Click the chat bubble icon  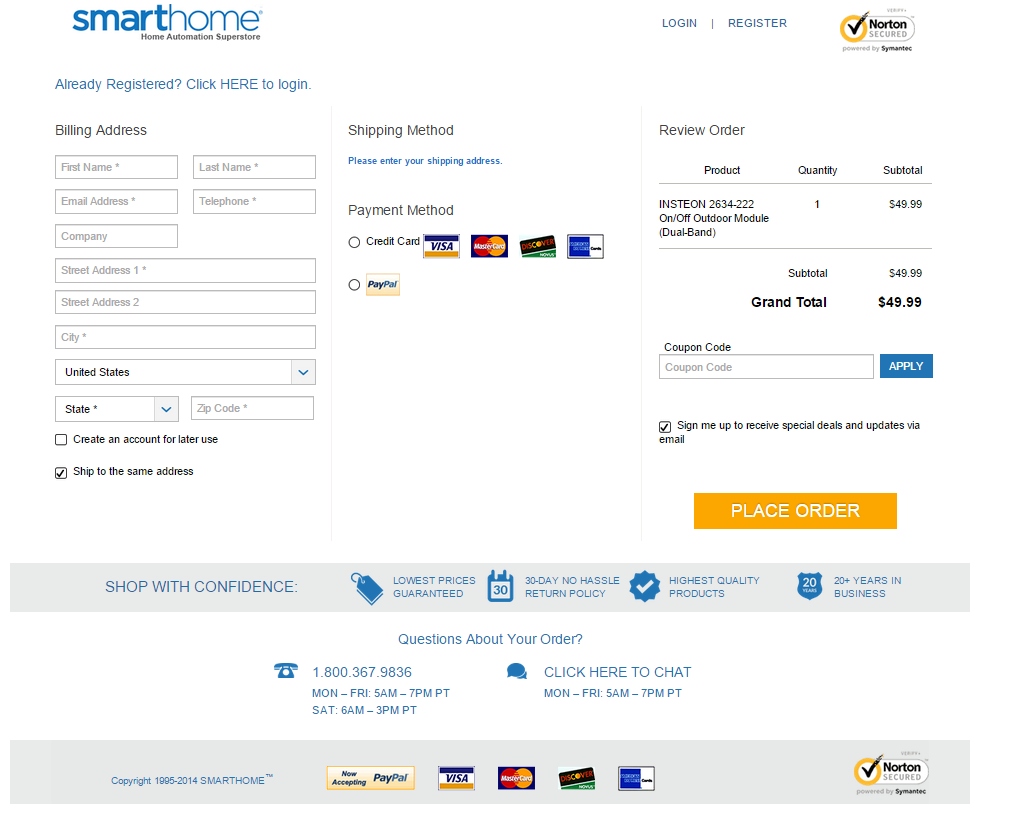click(x=517, y=672)
